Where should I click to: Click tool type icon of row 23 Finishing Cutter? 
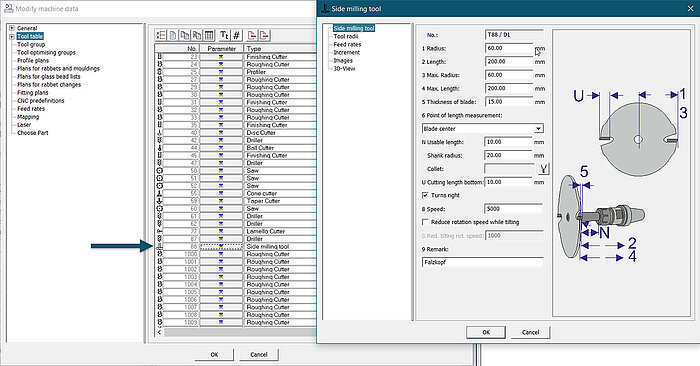tap(160, 57)
